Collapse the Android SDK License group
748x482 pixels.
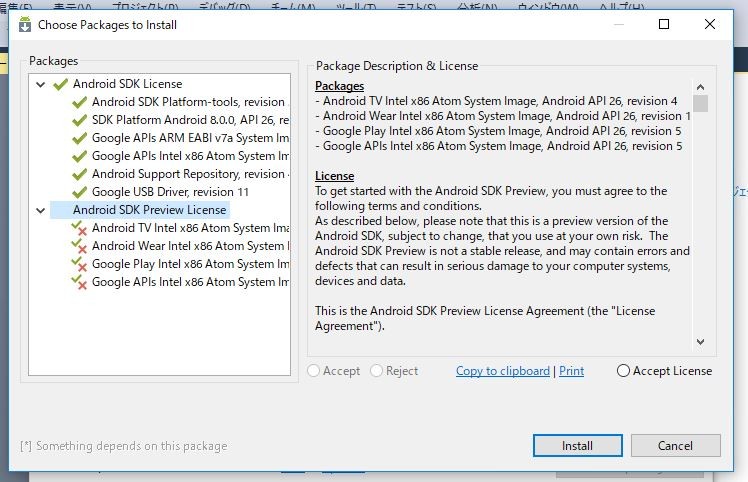(x=41, y=84)
